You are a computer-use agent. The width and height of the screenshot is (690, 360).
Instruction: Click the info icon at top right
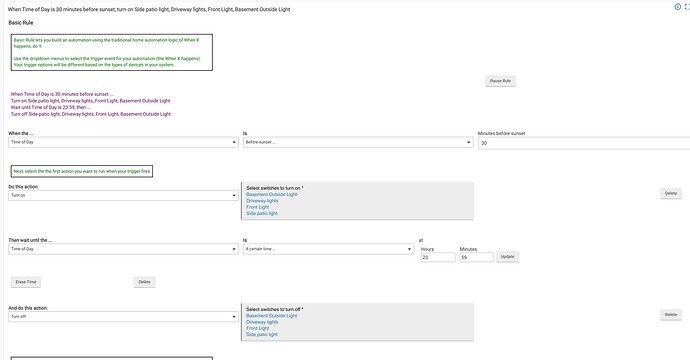coord(678,7)
